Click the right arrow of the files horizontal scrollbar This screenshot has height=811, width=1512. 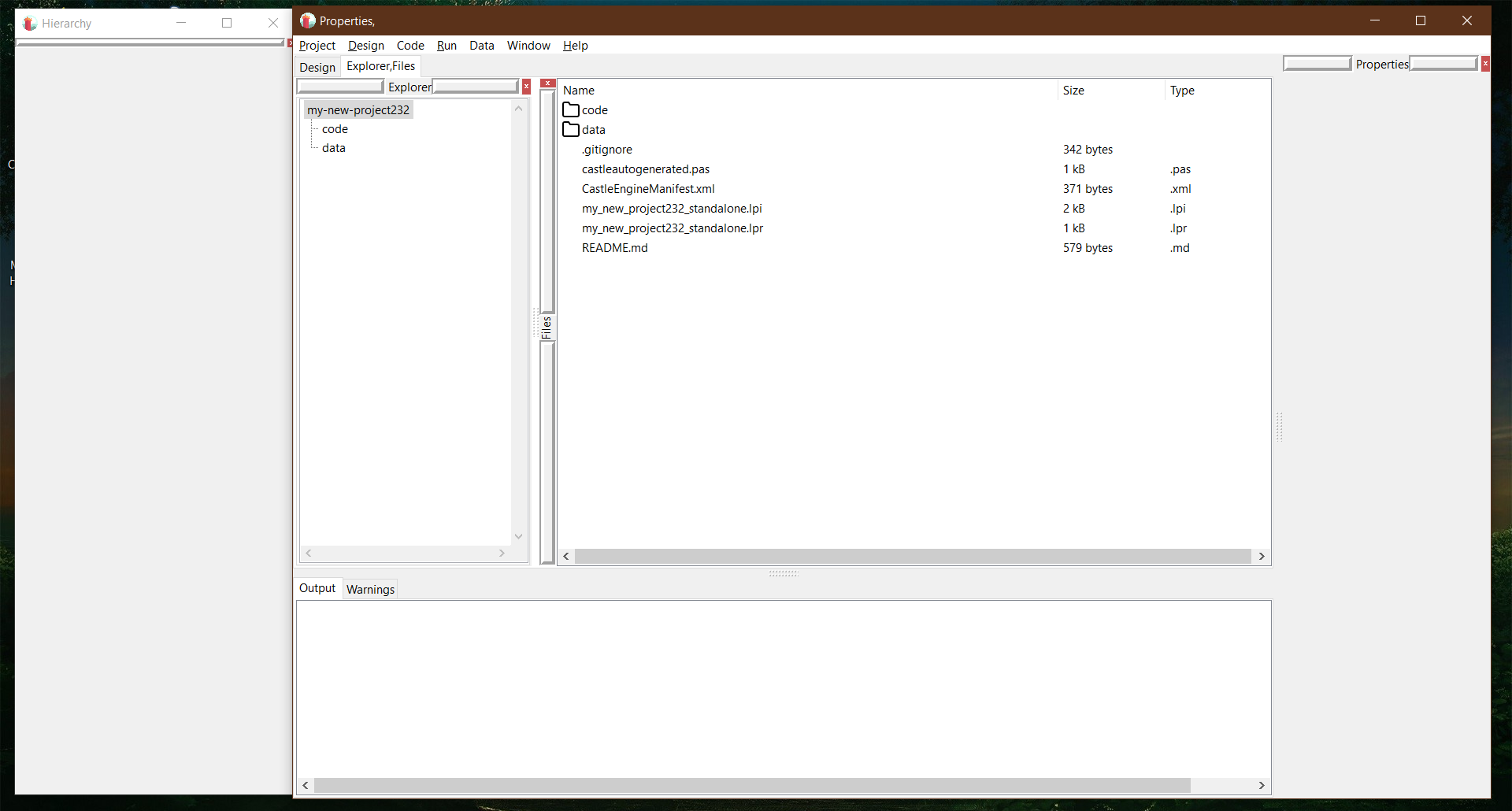click(x=1262, y=556)
